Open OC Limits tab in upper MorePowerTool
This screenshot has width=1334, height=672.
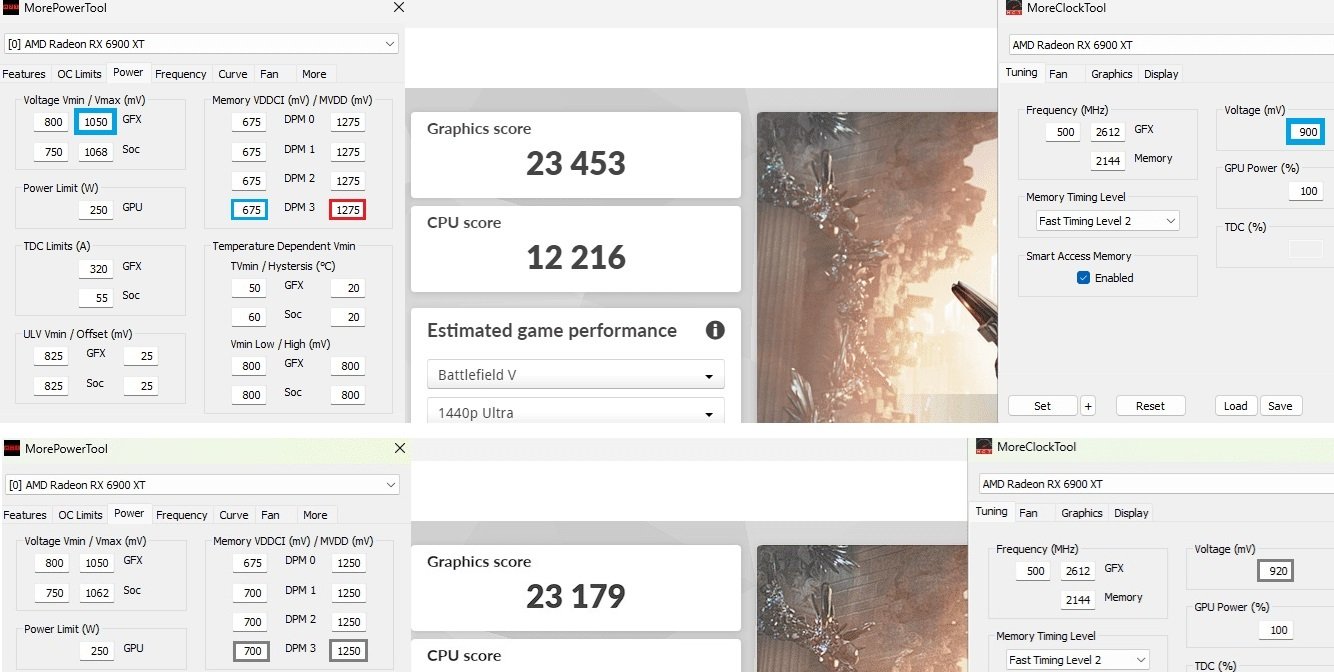click(x=79, y=74)
